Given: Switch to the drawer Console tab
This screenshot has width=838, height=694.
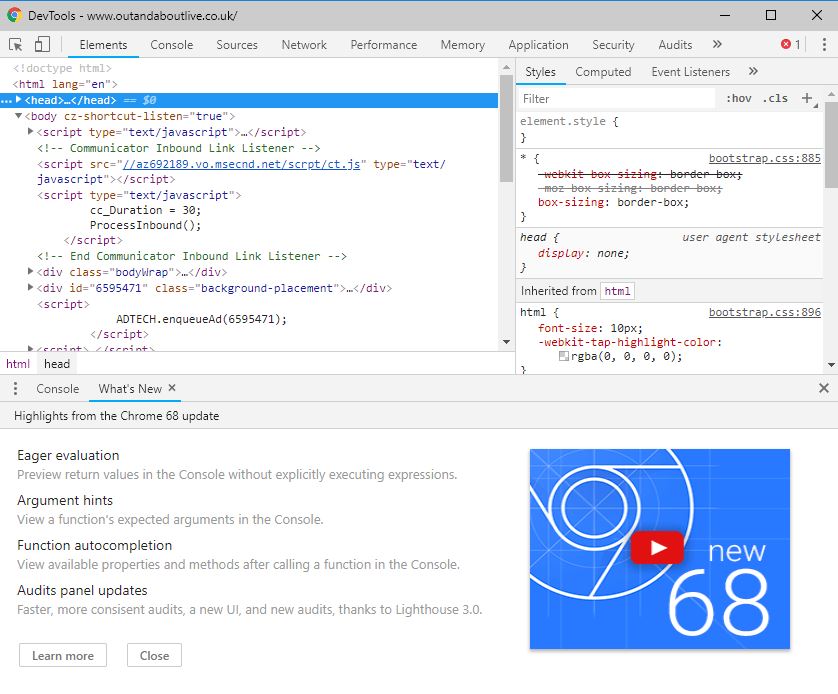Looking at the screenshot, I should point(58,389).
